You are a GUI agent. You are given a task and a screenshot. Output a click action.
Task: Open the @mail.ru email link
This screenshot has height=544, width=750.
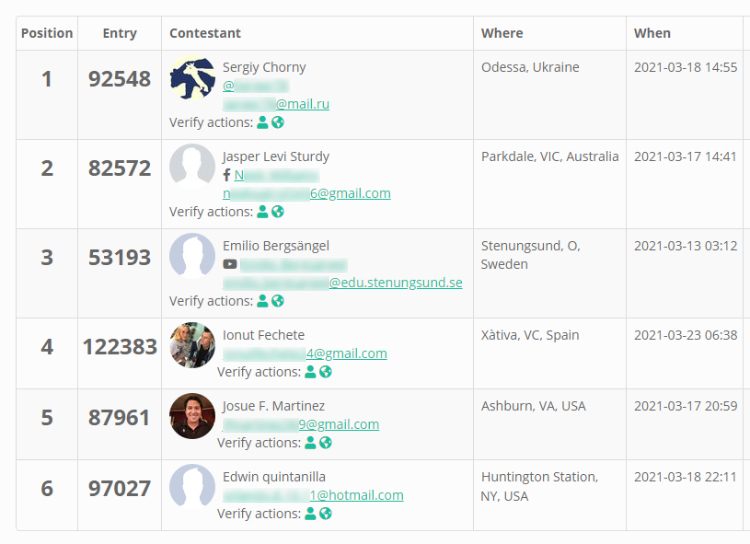(276, 104)
